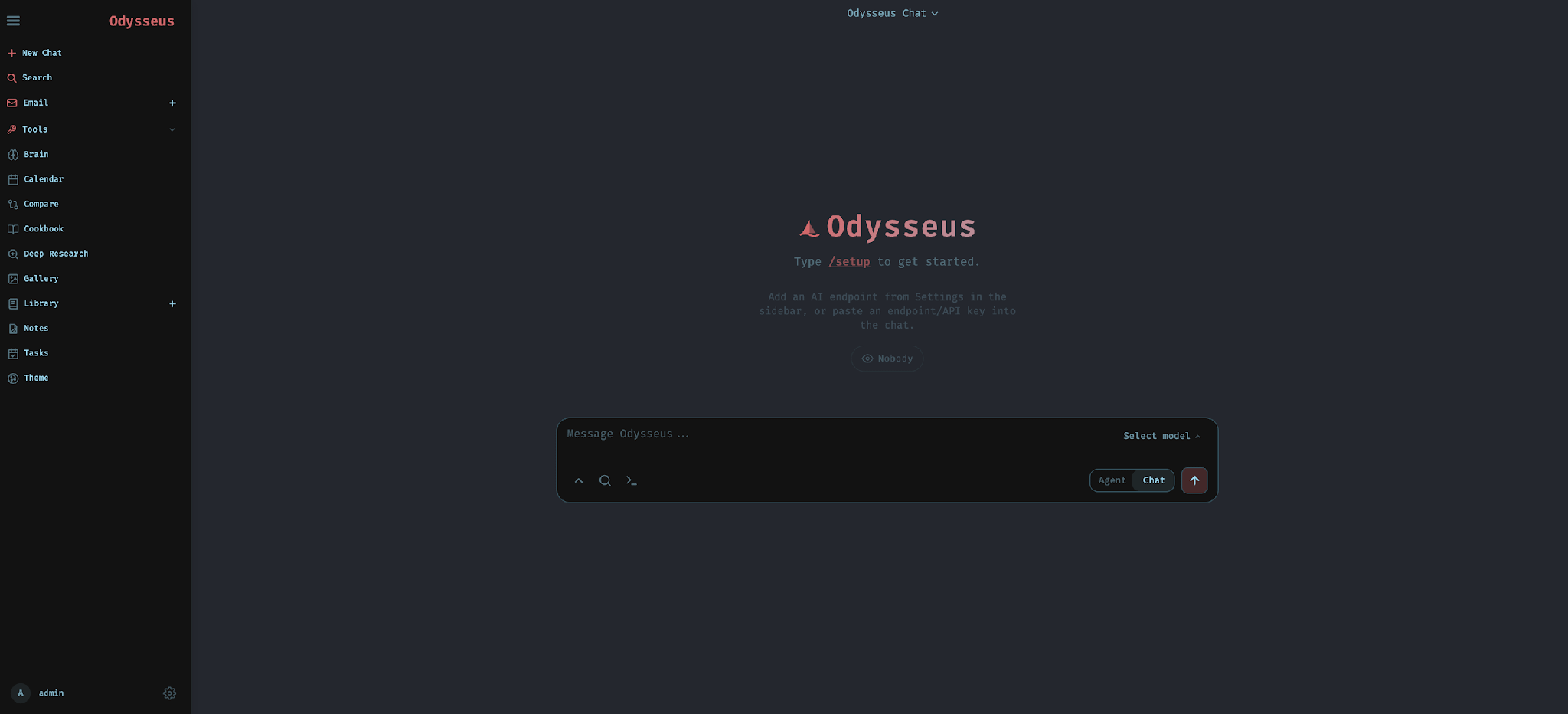The height and width of the screenshot is (714, 1568).
Task: Open the Library
Action: coord(41,303)
